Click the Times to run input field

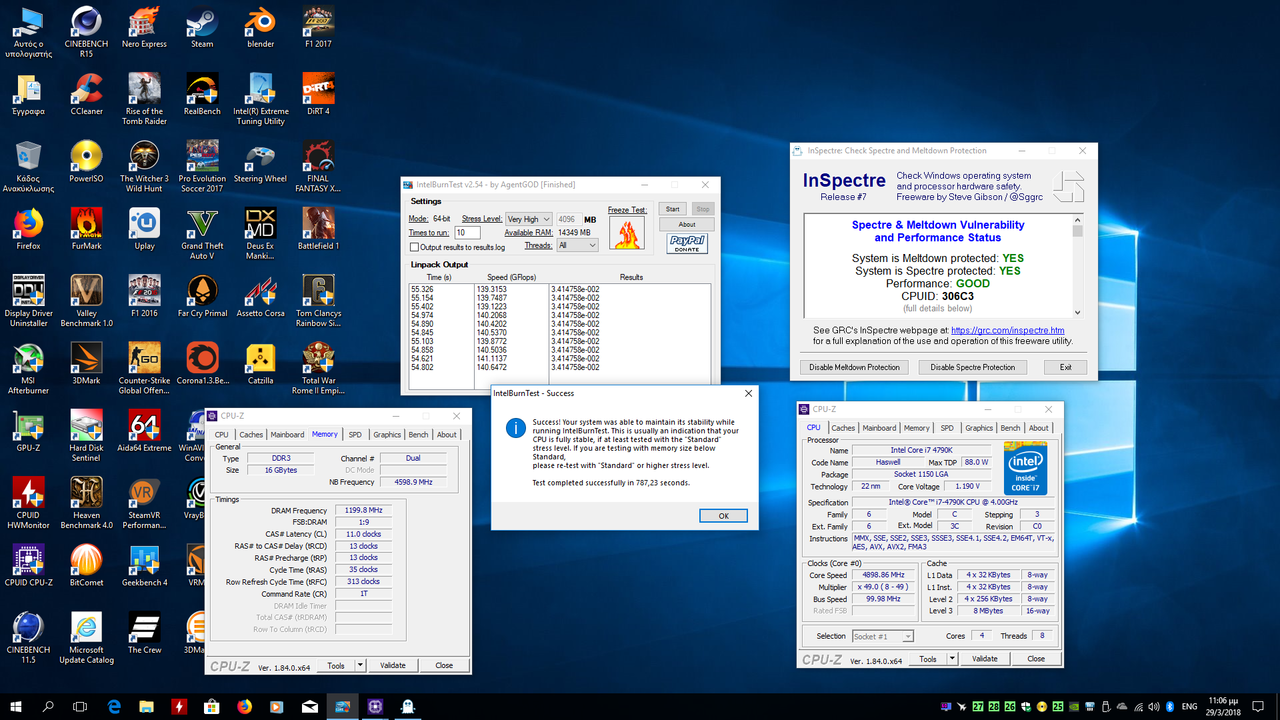[x=467, y=233]
